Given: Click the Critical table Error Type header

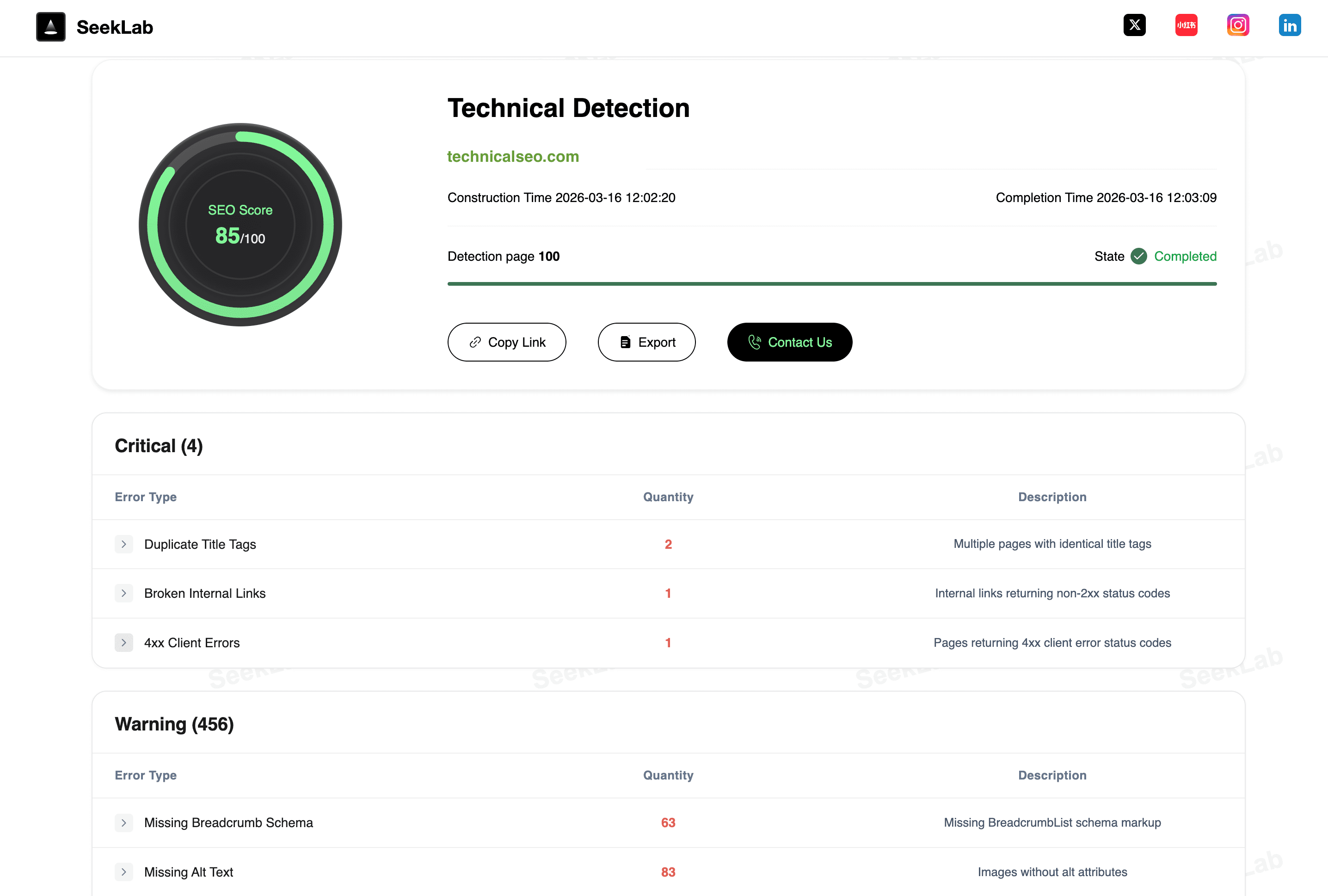Looking at the screenshot, I should tap(146, 497).
